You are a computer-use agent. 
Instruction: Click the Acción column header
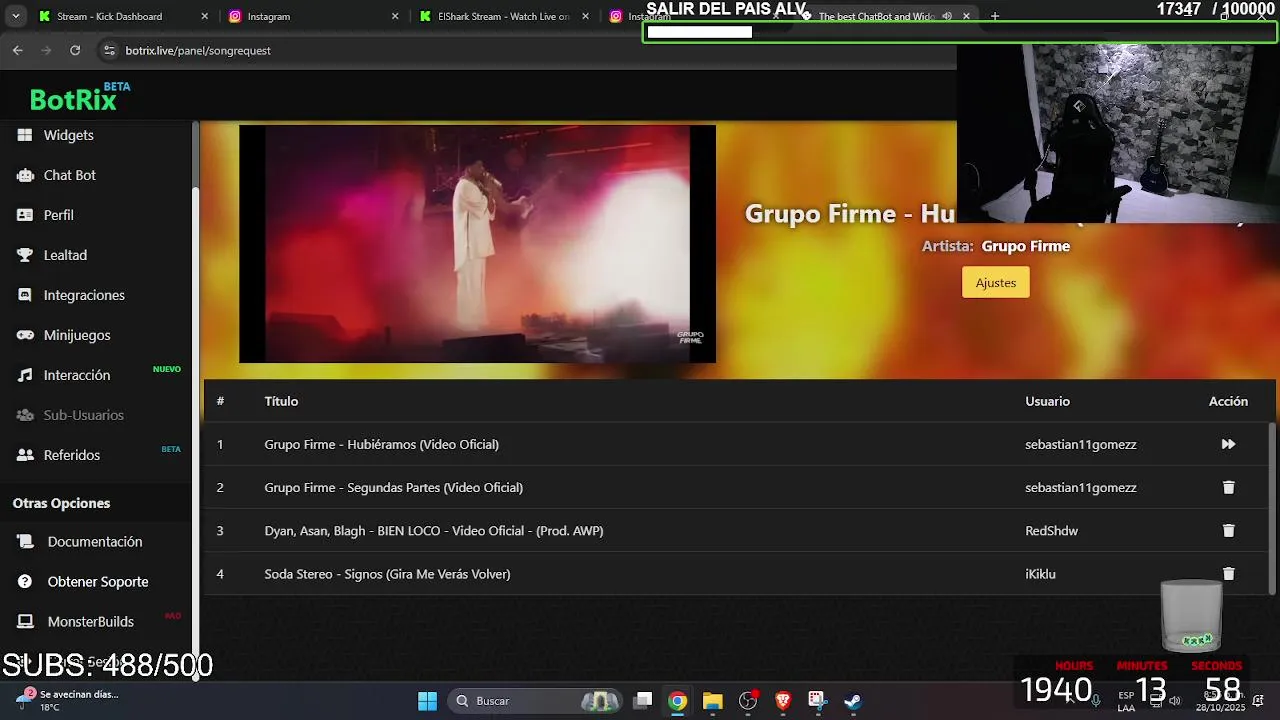coord(1228,401)
